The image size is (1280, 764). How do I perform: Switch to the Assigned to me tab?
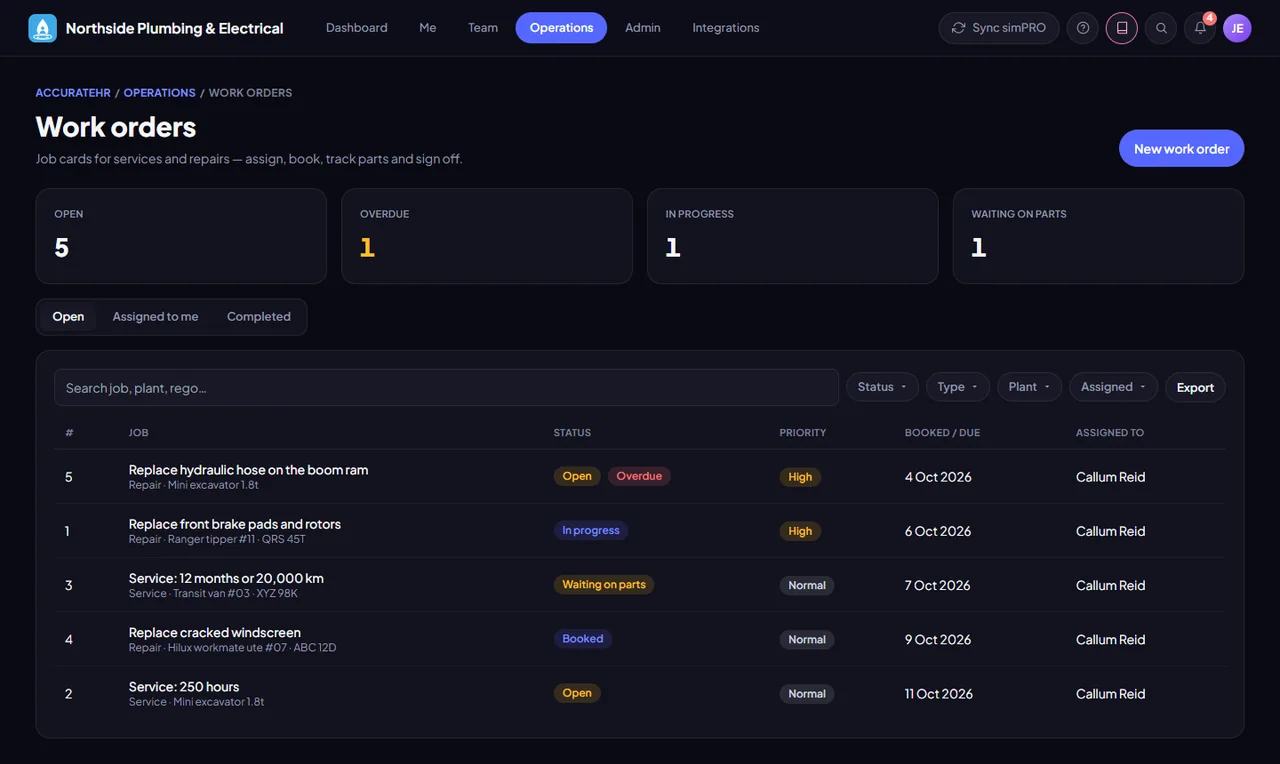[x=155, y=317]
